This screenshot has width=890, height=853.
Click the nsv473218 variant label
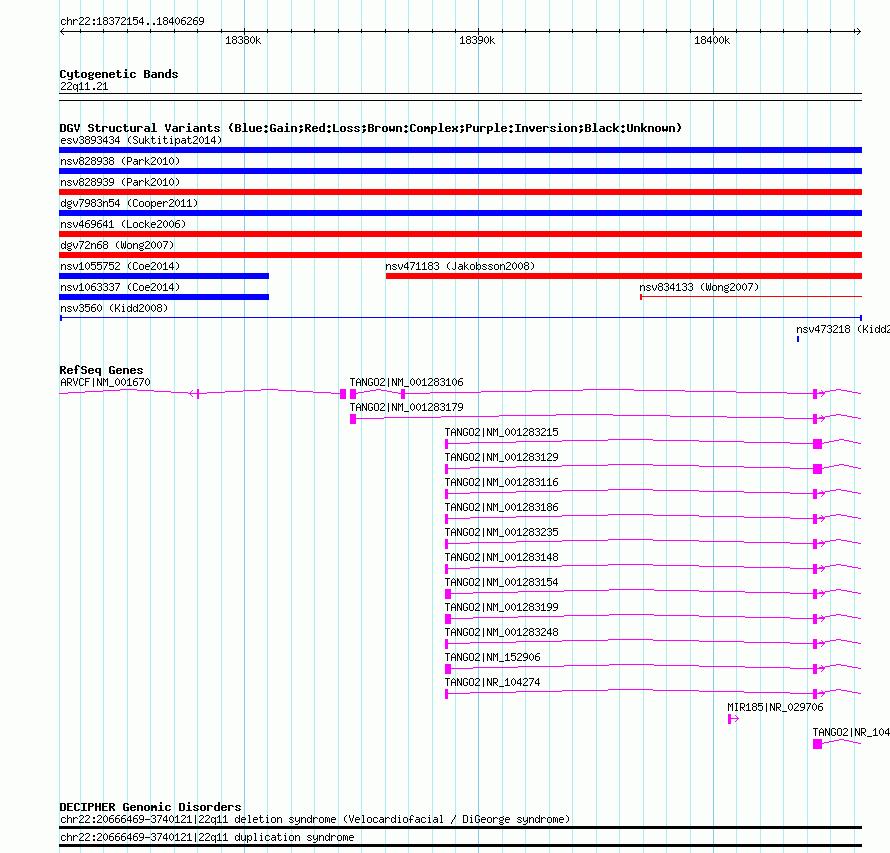pos(842,329)
